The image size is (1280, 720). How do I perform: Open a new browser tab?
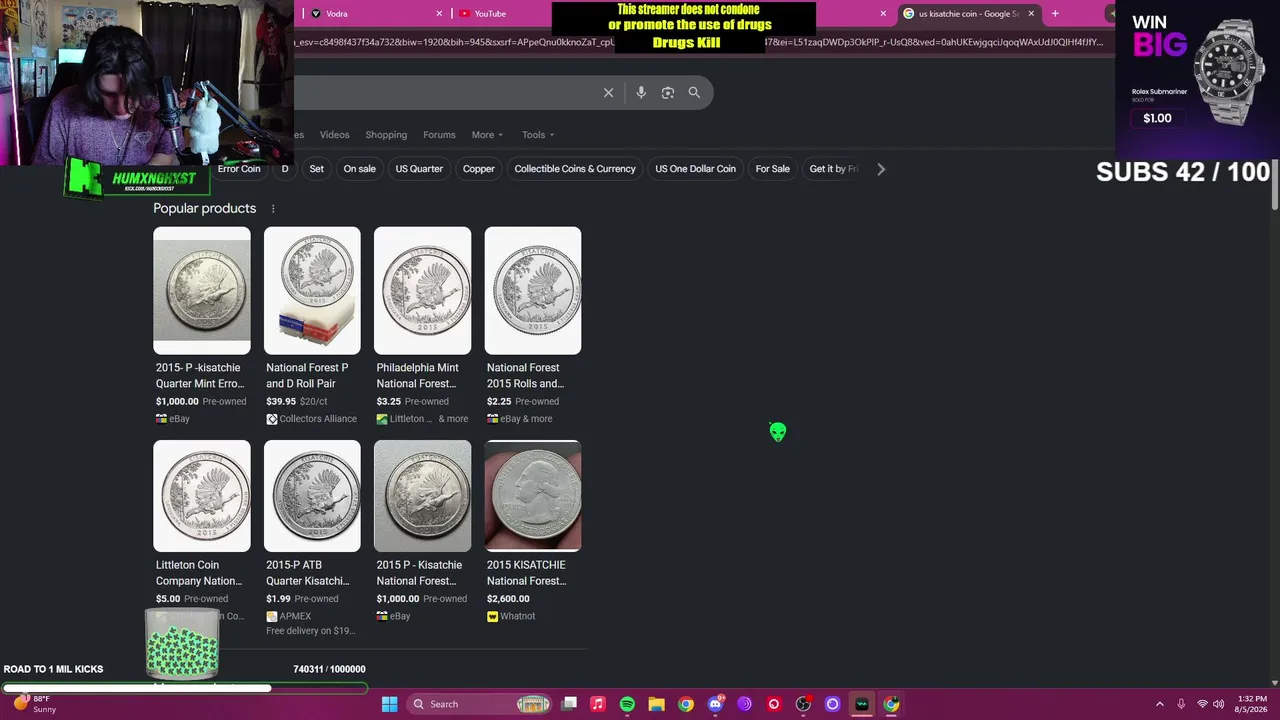(1055, 14)
